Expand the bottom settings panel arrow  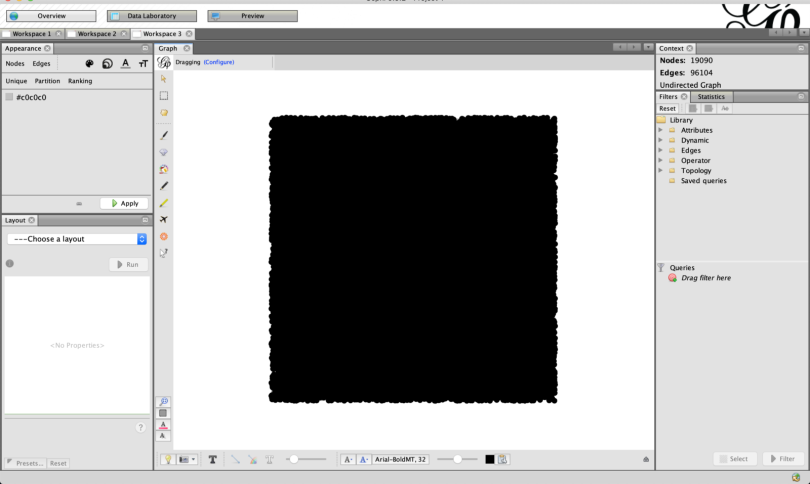646,459
